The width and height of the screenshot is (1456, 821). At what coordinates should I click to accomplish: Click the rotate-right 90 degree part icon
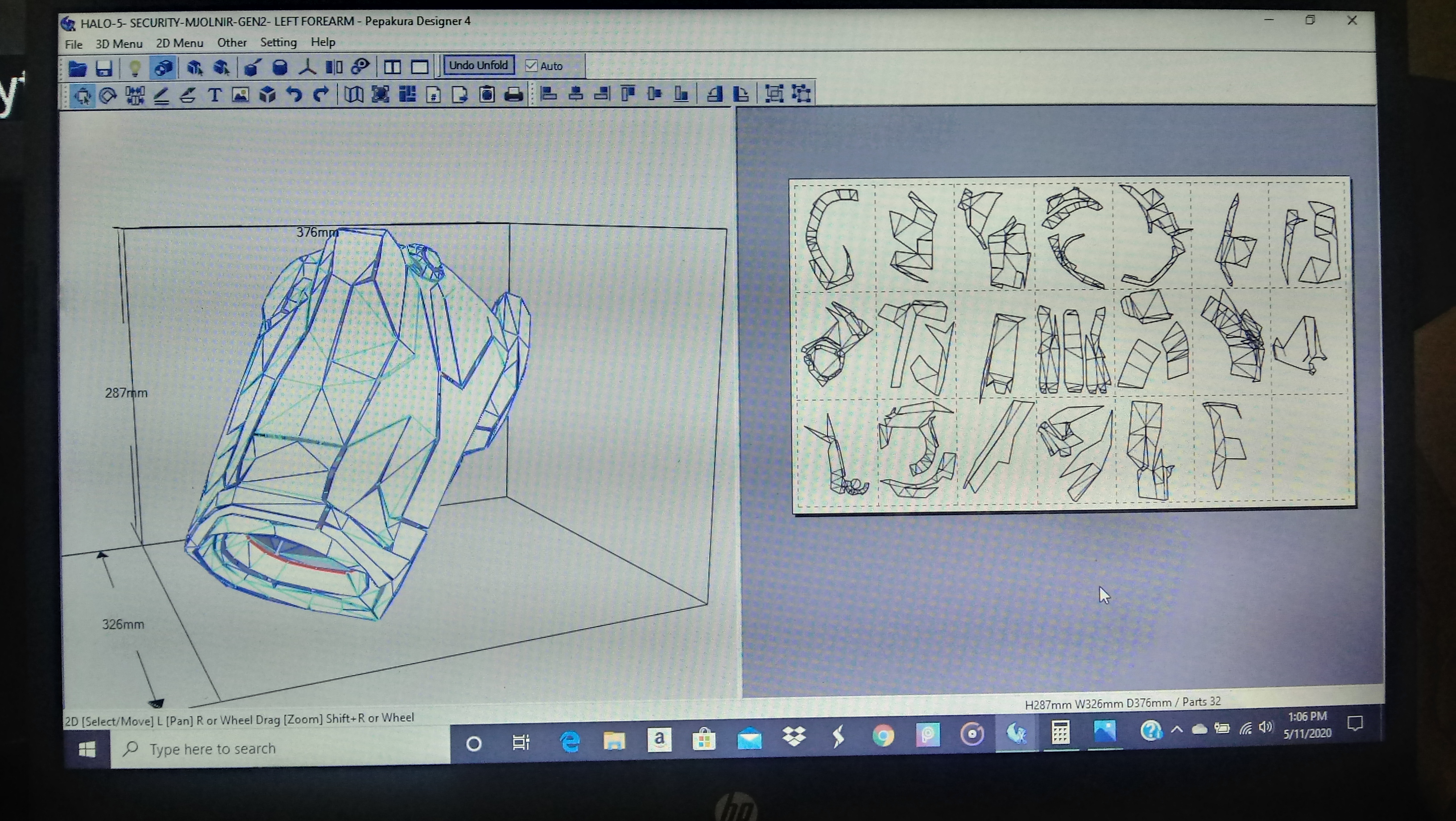pyautogui.click(x=741, y=93)
